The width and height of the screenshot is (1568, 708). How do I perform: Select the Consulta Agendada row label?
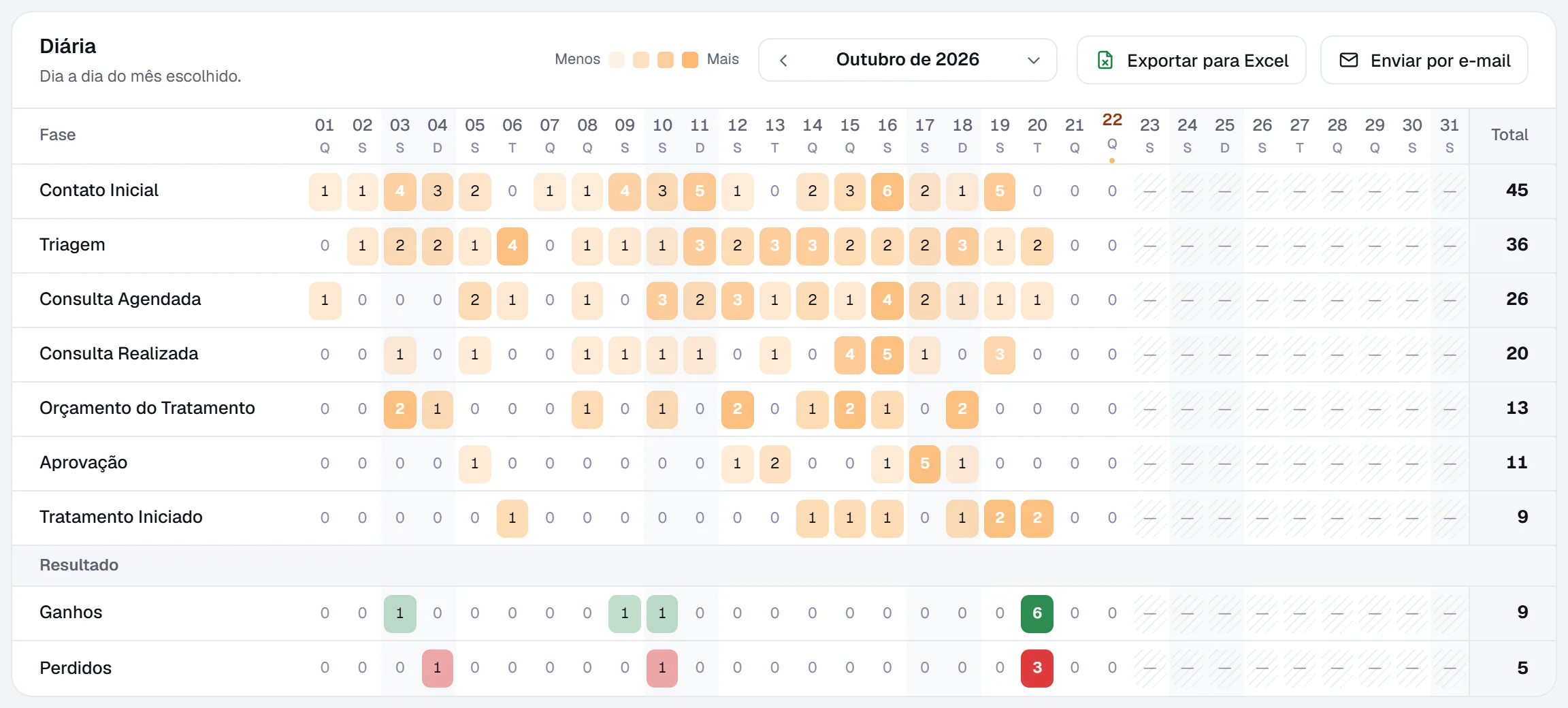(x=120, y=299)
